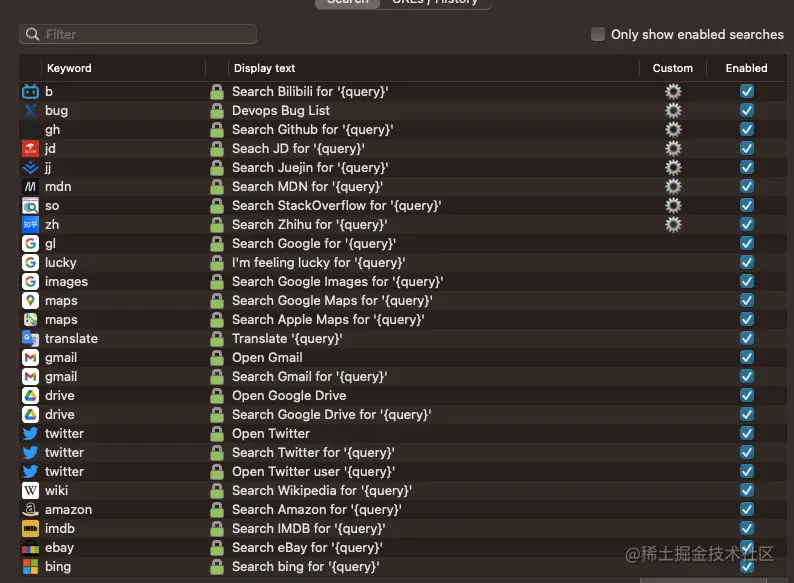Uncheck Enabled for I'm feeling lucky
Viewport: 794px width, 583px height.
pyautogui.click(x=747, y=262)
